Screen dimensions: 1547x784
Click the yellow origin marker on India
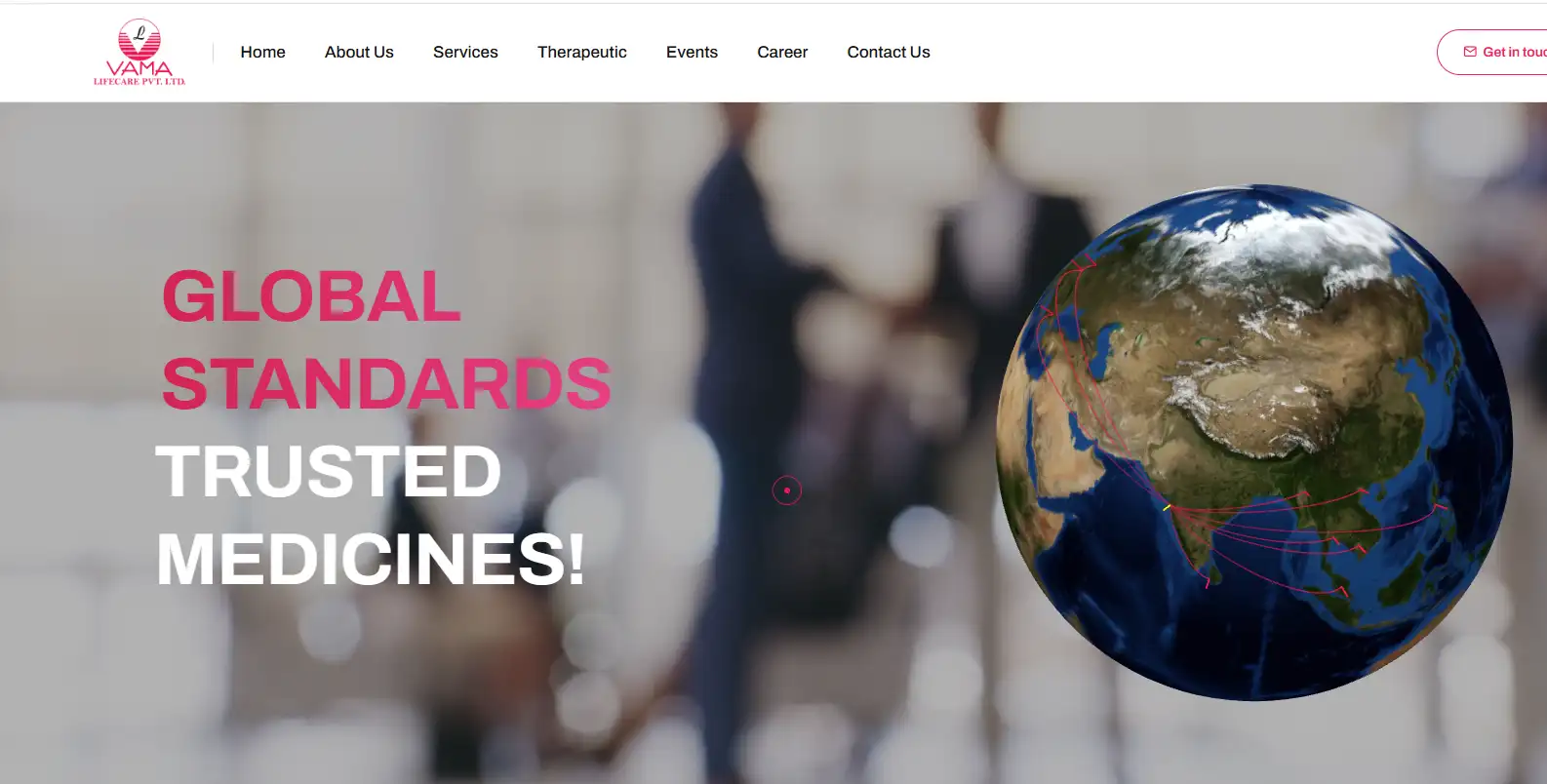tap(1167, 507)
